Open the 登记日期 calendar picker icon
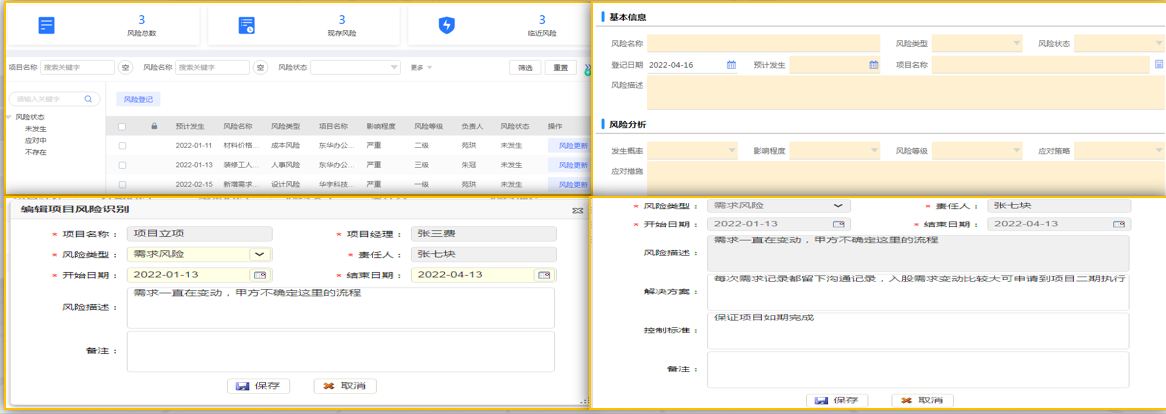Screen dimensions: 1166x414 [x=731, y=65]
